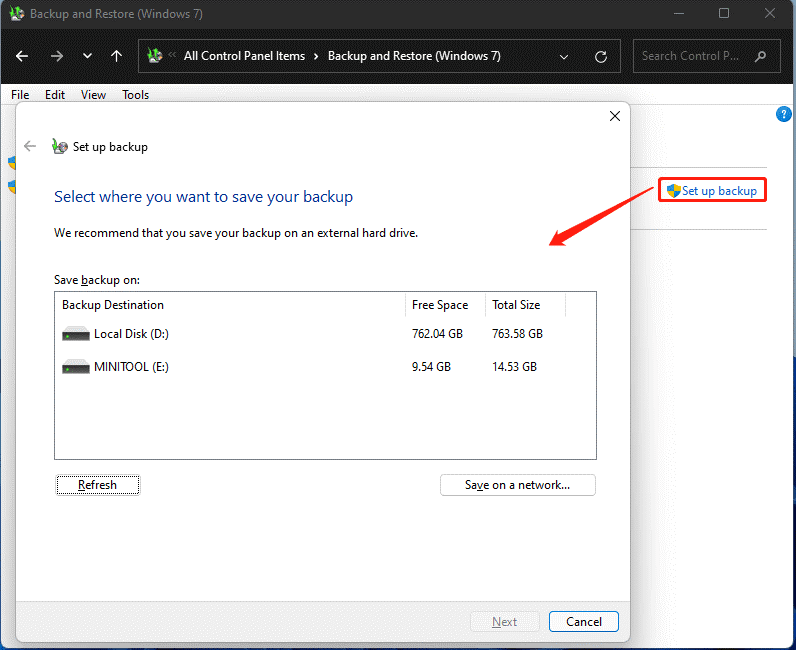Click the search magnifier icon
The image size is (796, 650).
tap(761, 56)
